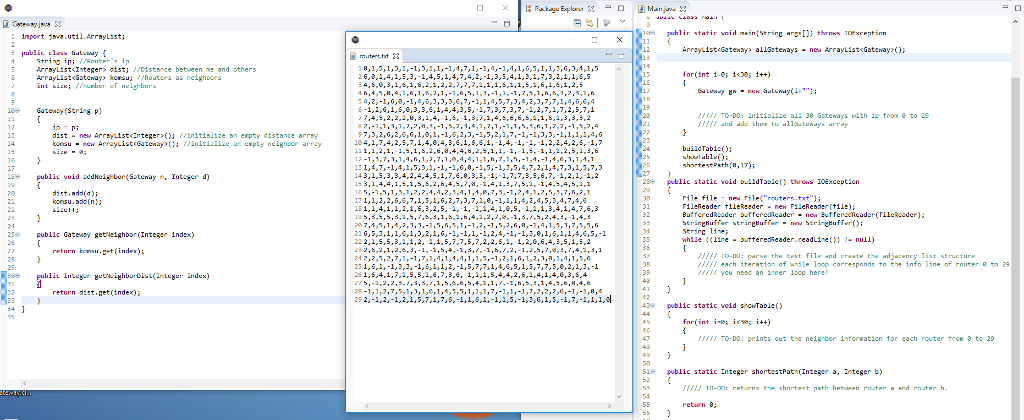Click the Gateway.java scroll left arrow
The height and width of the screenshot is (420, 1024).
[x=25, y=383]
